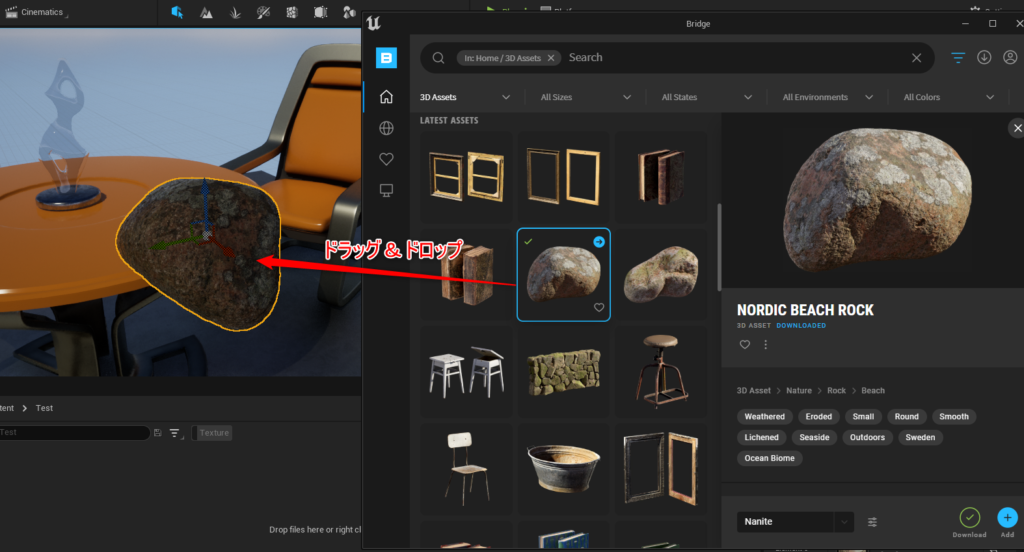Image resolution: width=1024 pixels, height=552 pixels.
Task: Open the Cinematics menu in Unreal toolbar
Action: tap(35, 12)
